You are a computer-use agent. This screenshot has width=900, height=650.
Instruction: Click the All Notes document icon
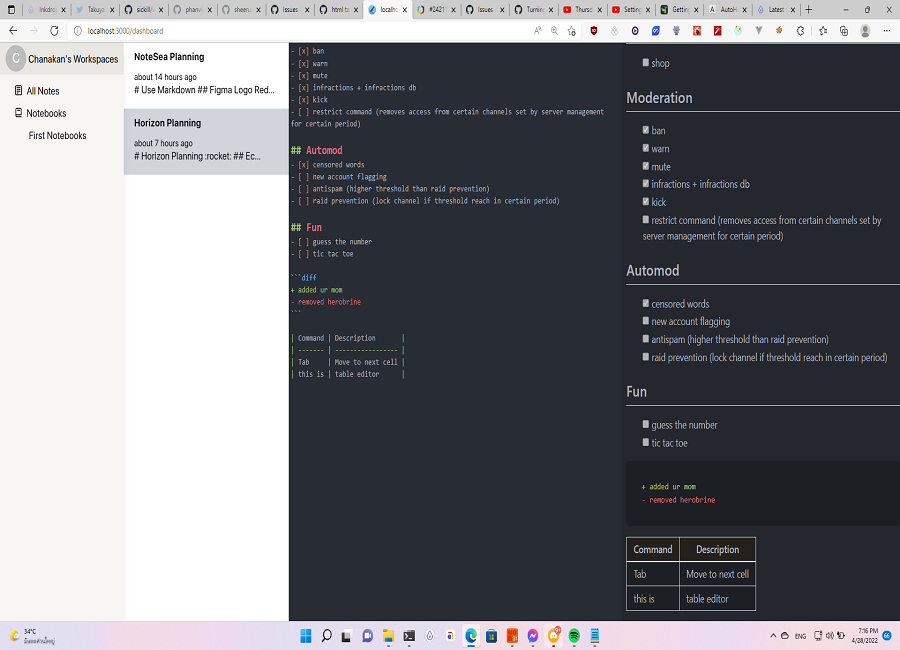[18, 91]
